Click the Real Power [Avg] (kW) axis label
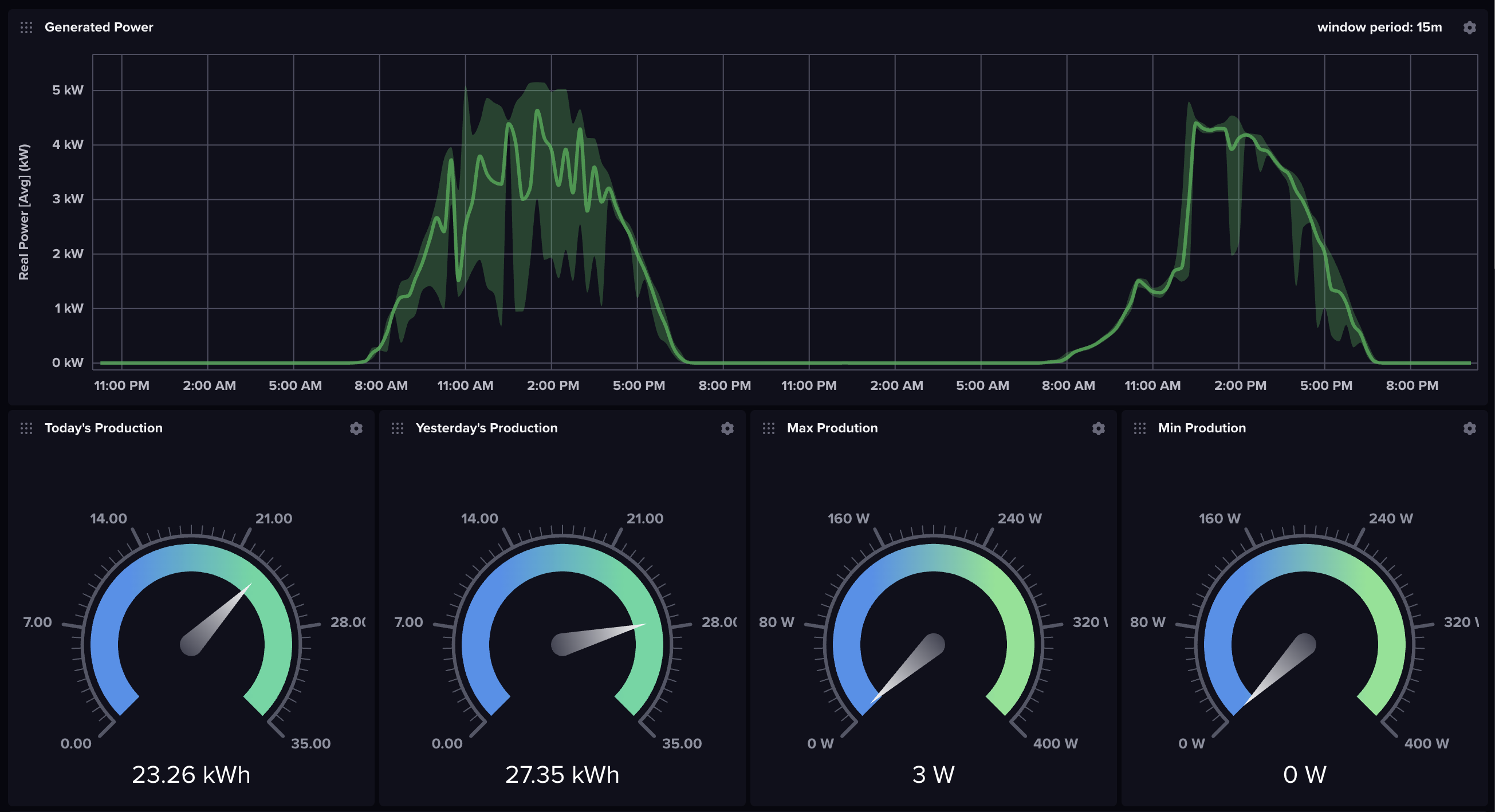Viewport: 1495px width, 812px height. point(23,212)
